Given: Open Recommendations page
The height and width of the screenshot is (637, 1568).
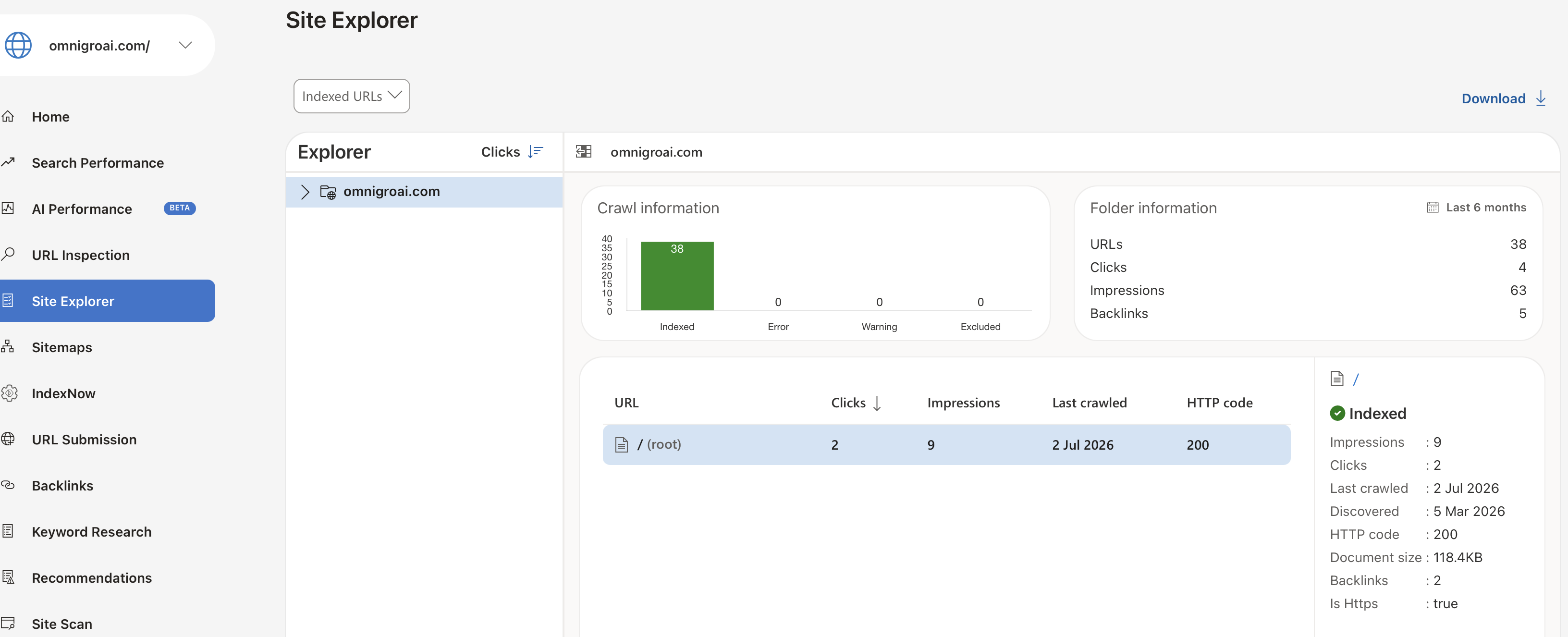Looking at the screenshot, I should [91, 578].
